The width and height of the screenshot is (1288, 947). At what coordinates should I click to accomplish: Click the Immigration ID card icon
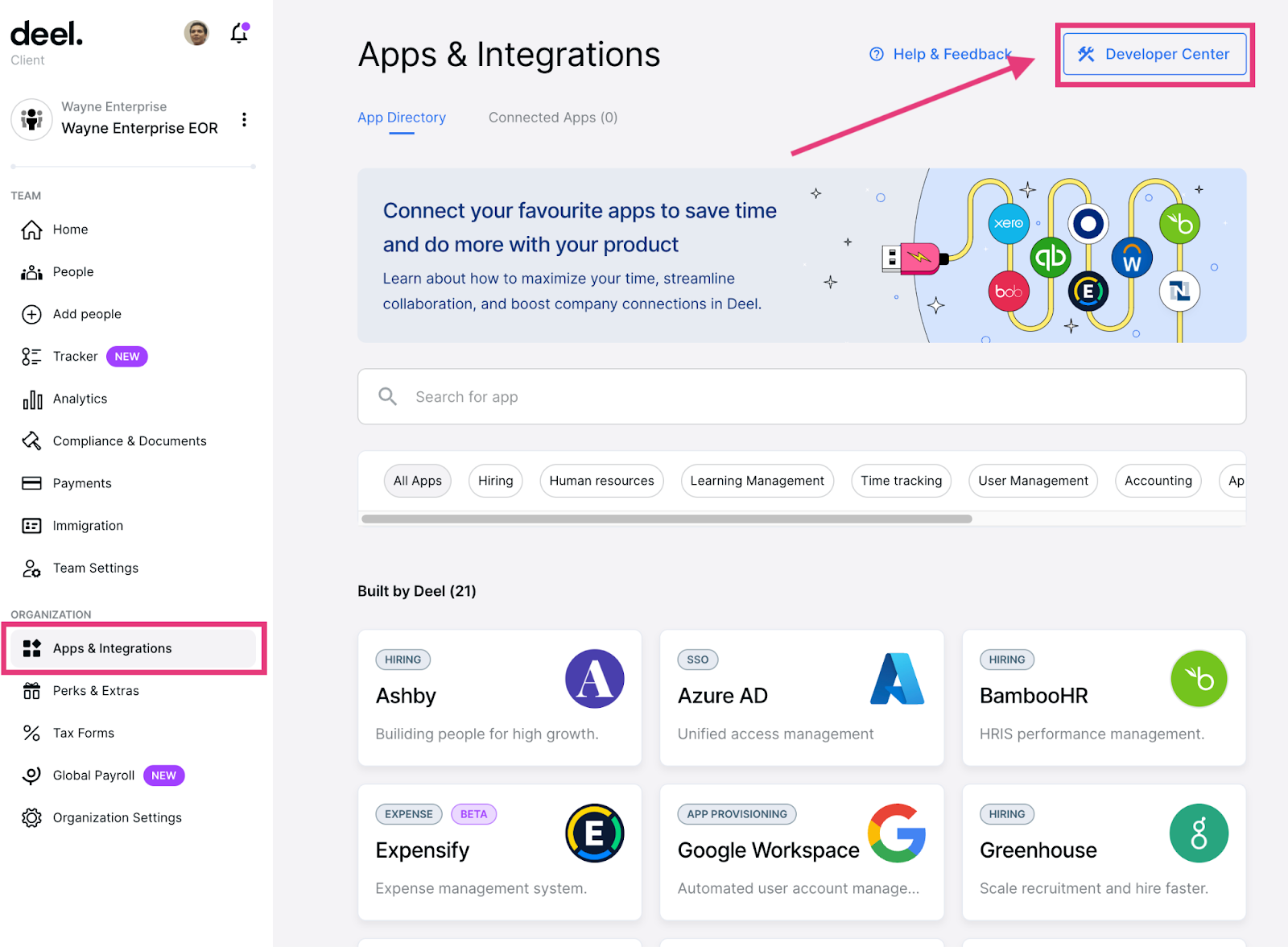point(31,526)
